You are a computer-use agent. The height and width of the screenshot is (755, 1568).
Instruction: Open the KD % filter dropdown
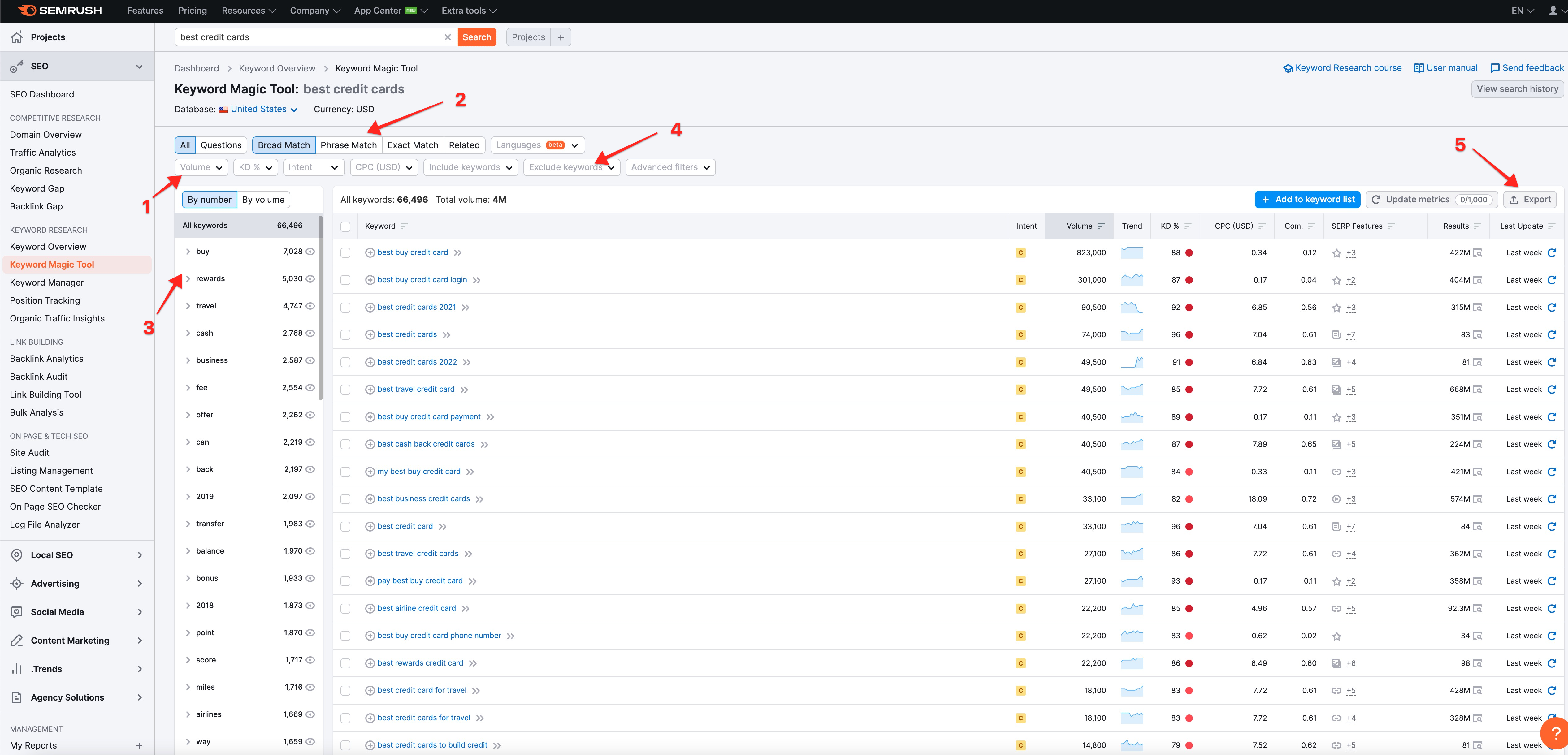point(255,167)
